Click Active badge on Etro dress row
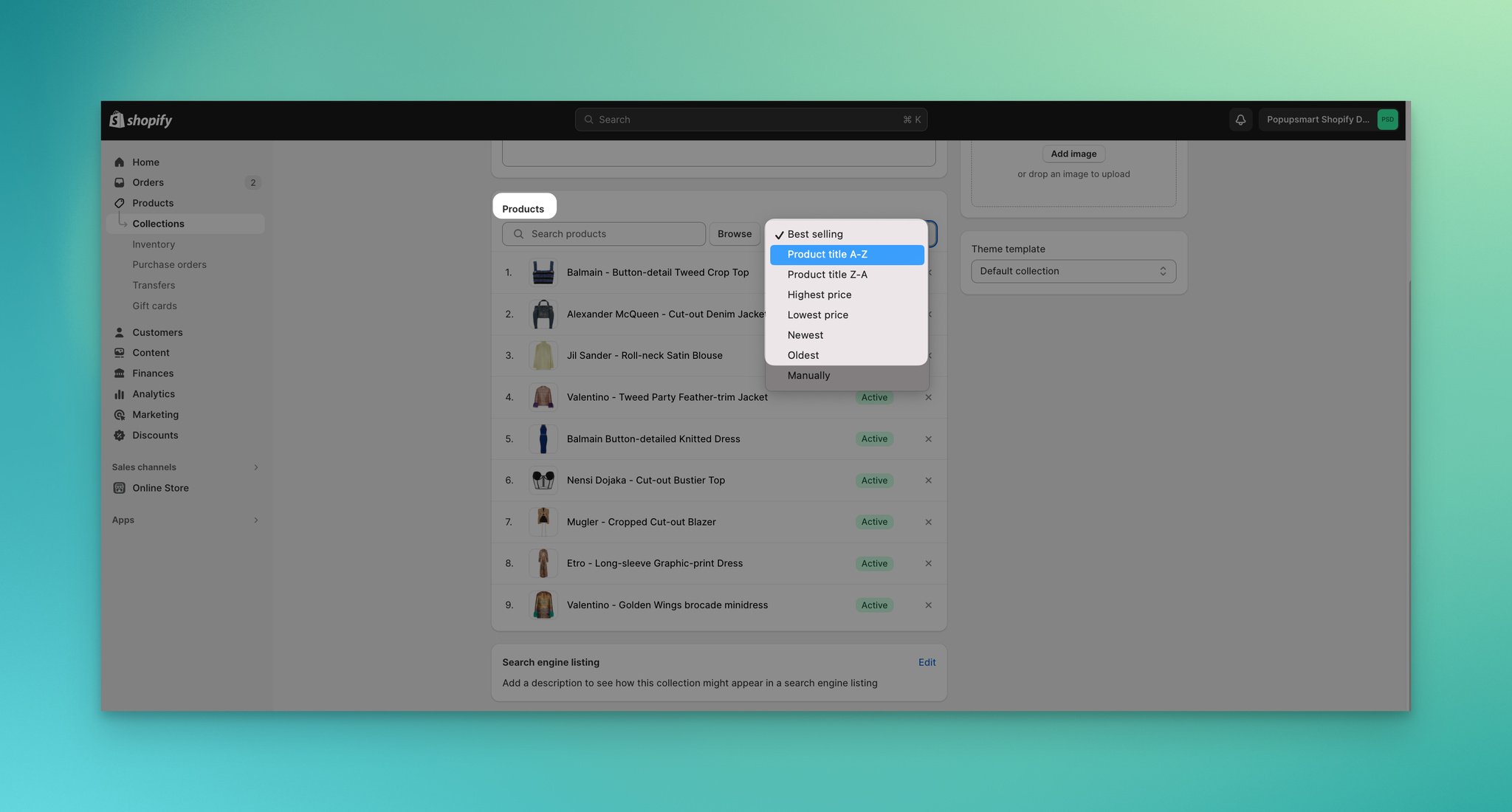The height and width of the screenshot is (812, 1512). coord(874,564)
